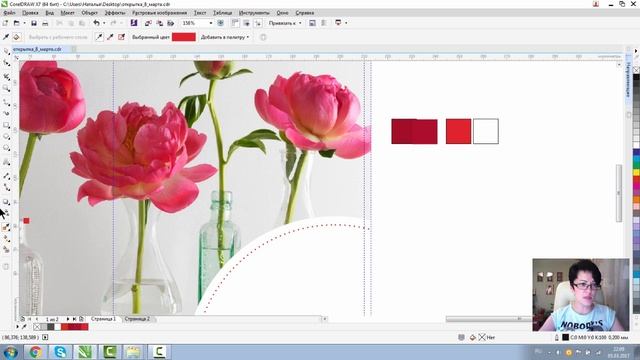Toggle show rulers icon
Viewport: 640px width, 360px height.
click(235, 23)
